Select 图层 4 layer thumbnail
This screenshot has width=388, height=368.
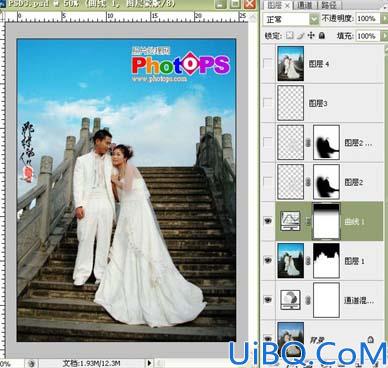coord(291,64)
